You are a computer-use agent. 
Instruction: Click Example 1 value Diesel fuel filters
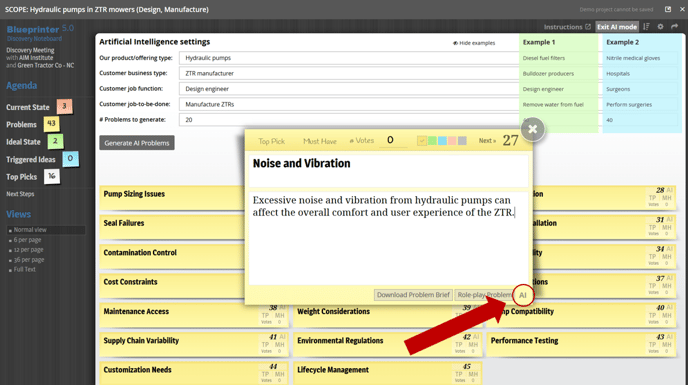coord(544,58)
